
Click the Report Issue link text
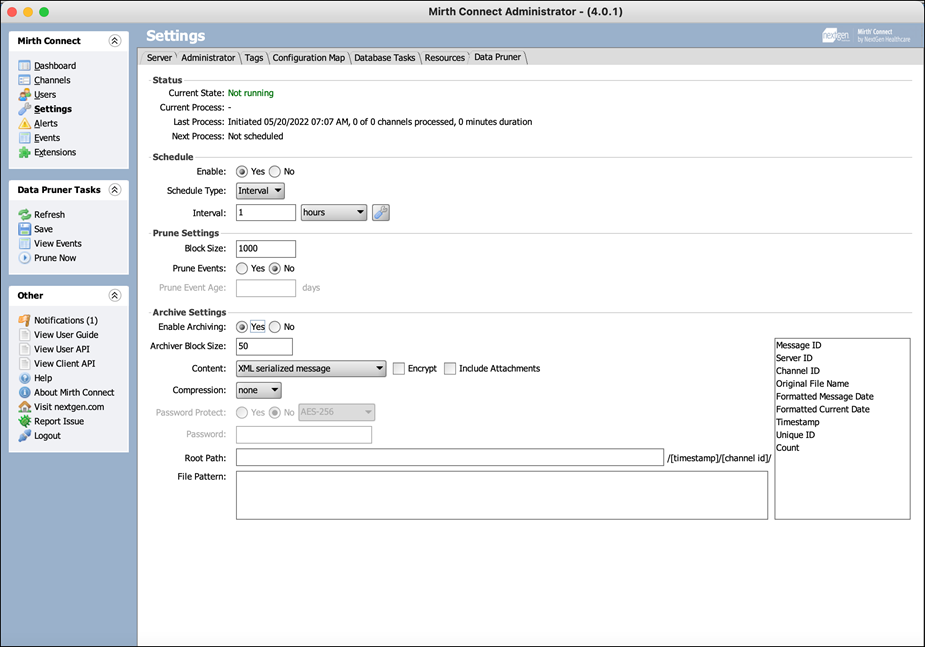[x=59, y=421]
